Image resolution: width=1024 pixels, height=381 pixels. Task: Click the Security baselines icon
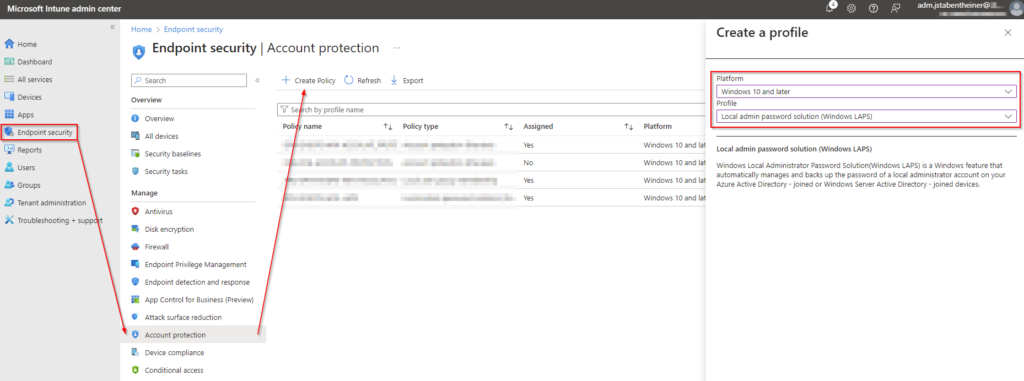tap(135, 154)
